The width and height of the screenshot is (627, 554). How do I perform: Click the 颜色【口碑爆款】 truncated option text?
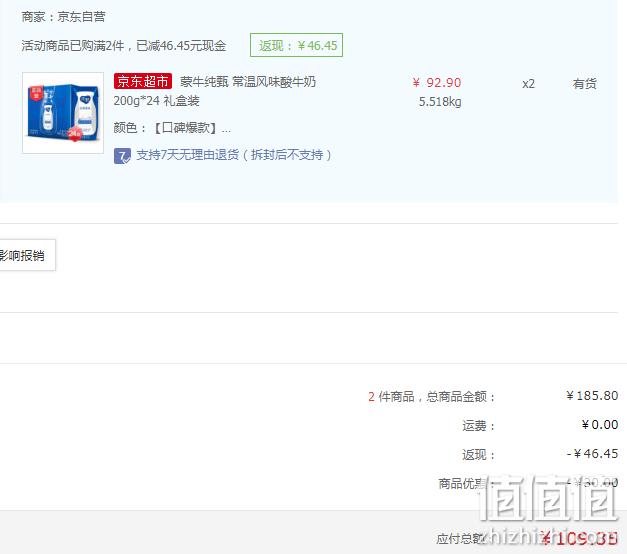point(172,128)
